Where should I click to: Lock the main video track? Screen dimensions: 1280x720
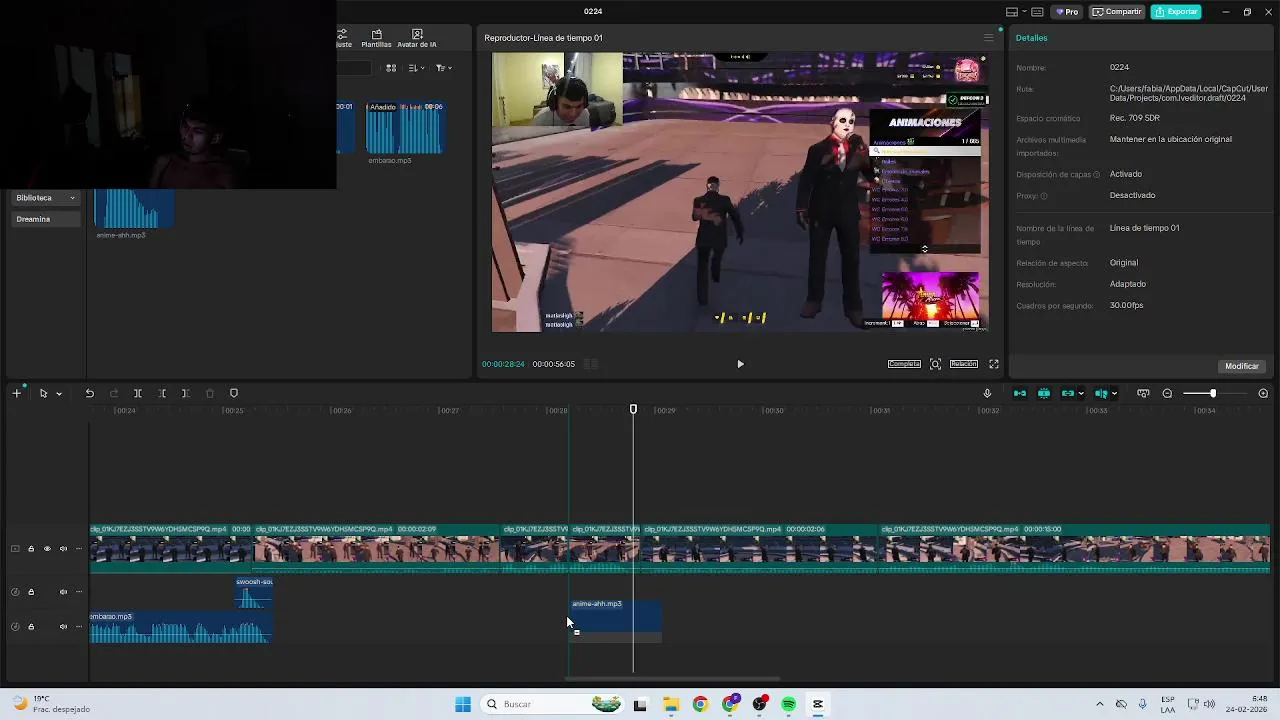click(x=31, y=549)
